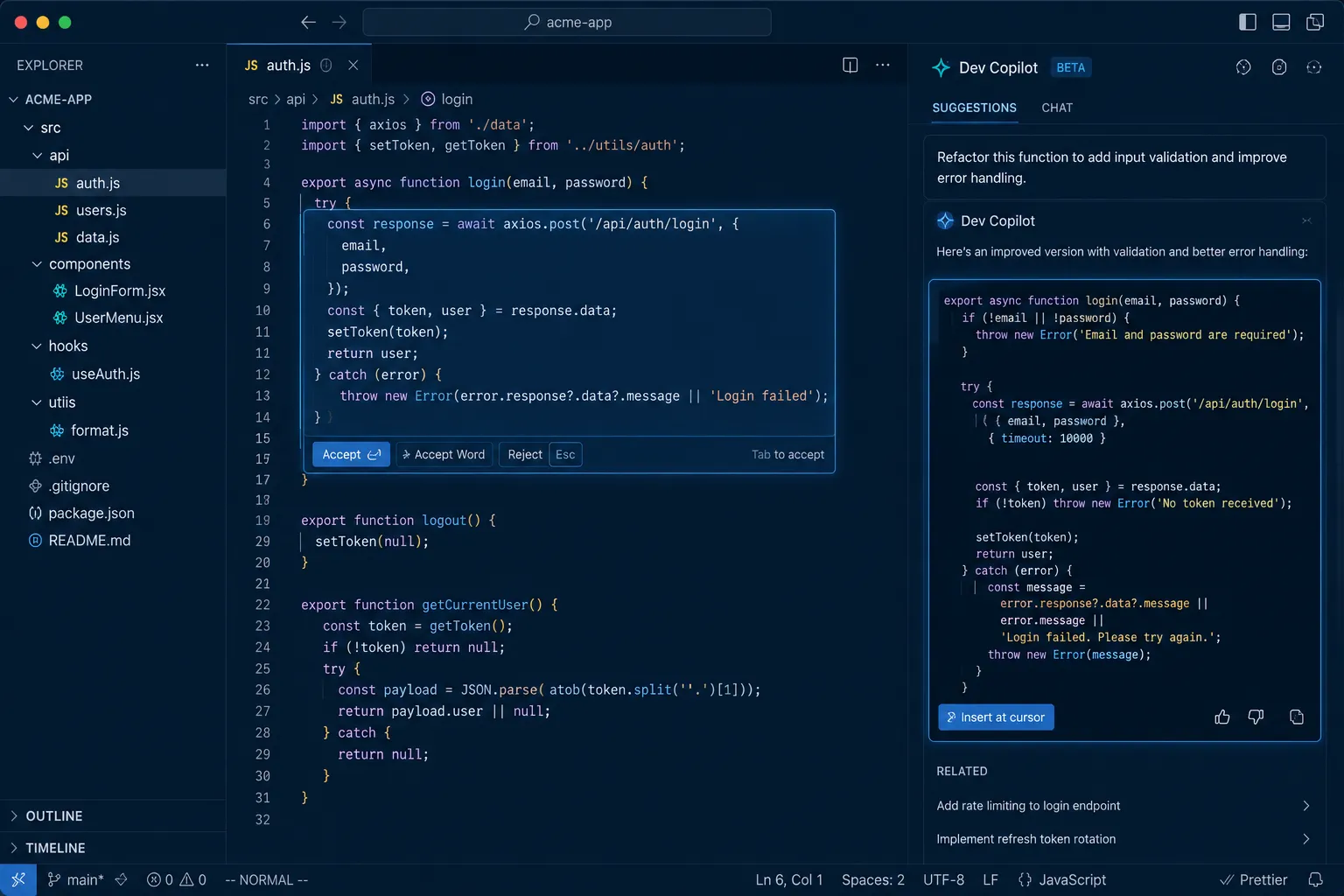Viewport: 1344px width, 896px height.
Task: Go forward with the right navigation arrow
Action: (x=339, y=22)
